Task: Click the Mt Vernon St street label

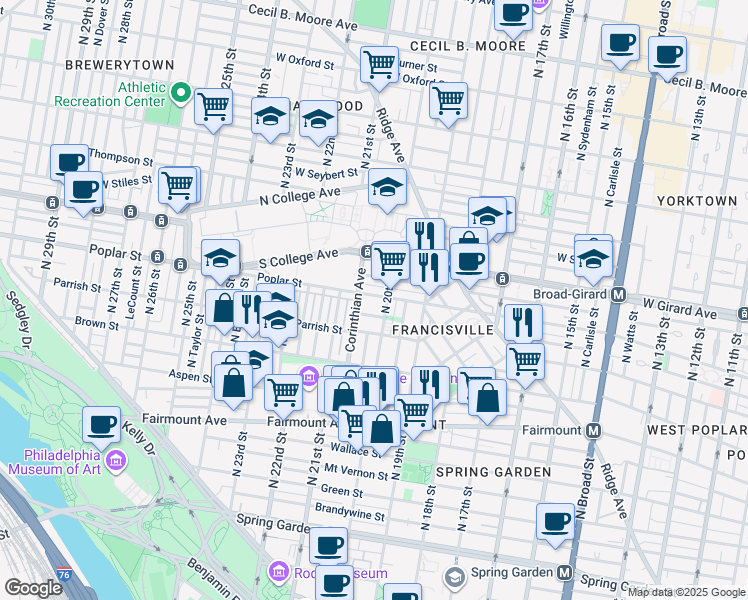Action: click(356, 472)
